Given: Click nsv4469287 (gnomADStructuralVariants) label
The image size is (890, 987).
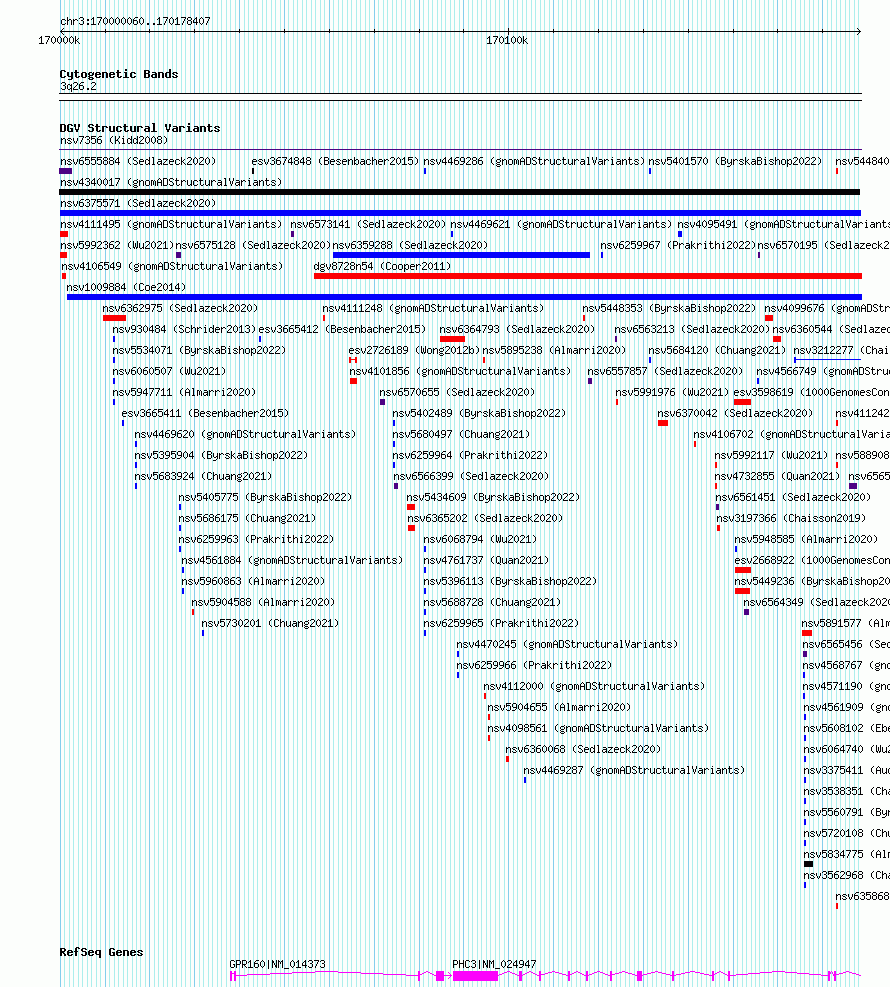Looking at the screenshot, I should pos(634,770).
